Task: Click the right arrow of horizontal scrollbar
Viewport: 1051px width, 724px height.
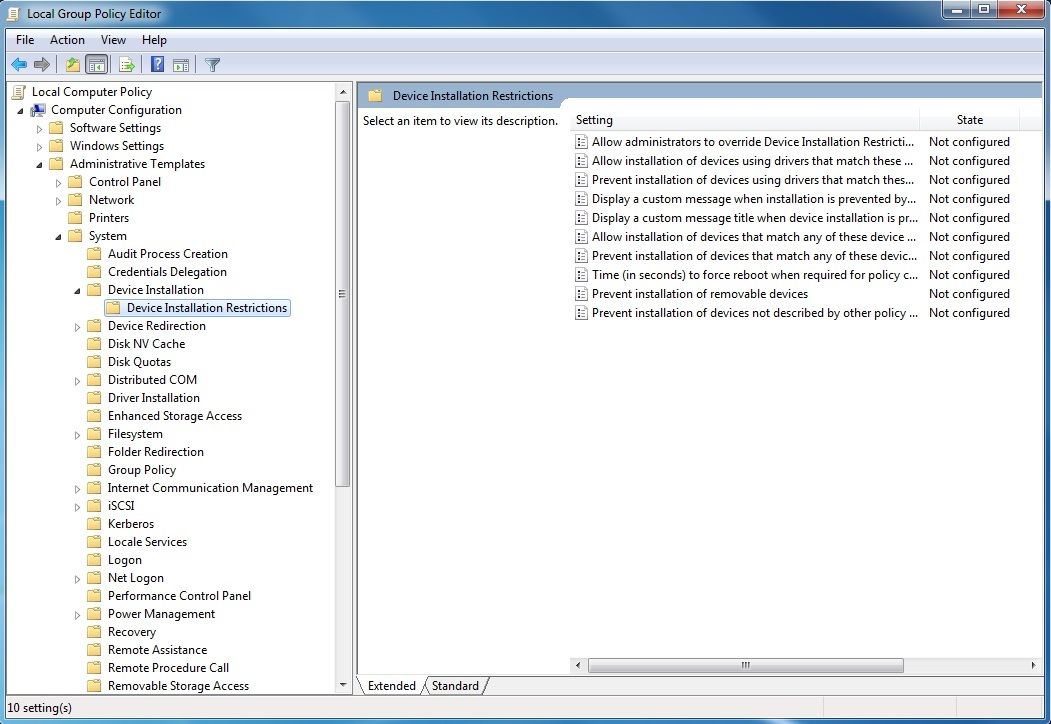Action: [1032, 665]
